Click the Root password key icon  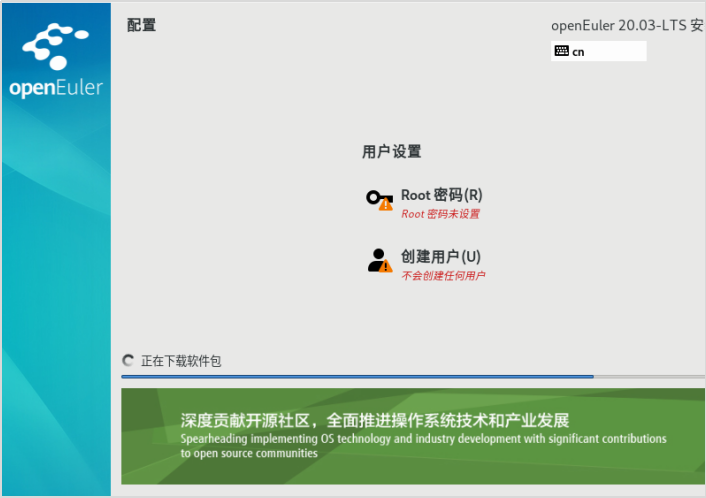point(379,200)
